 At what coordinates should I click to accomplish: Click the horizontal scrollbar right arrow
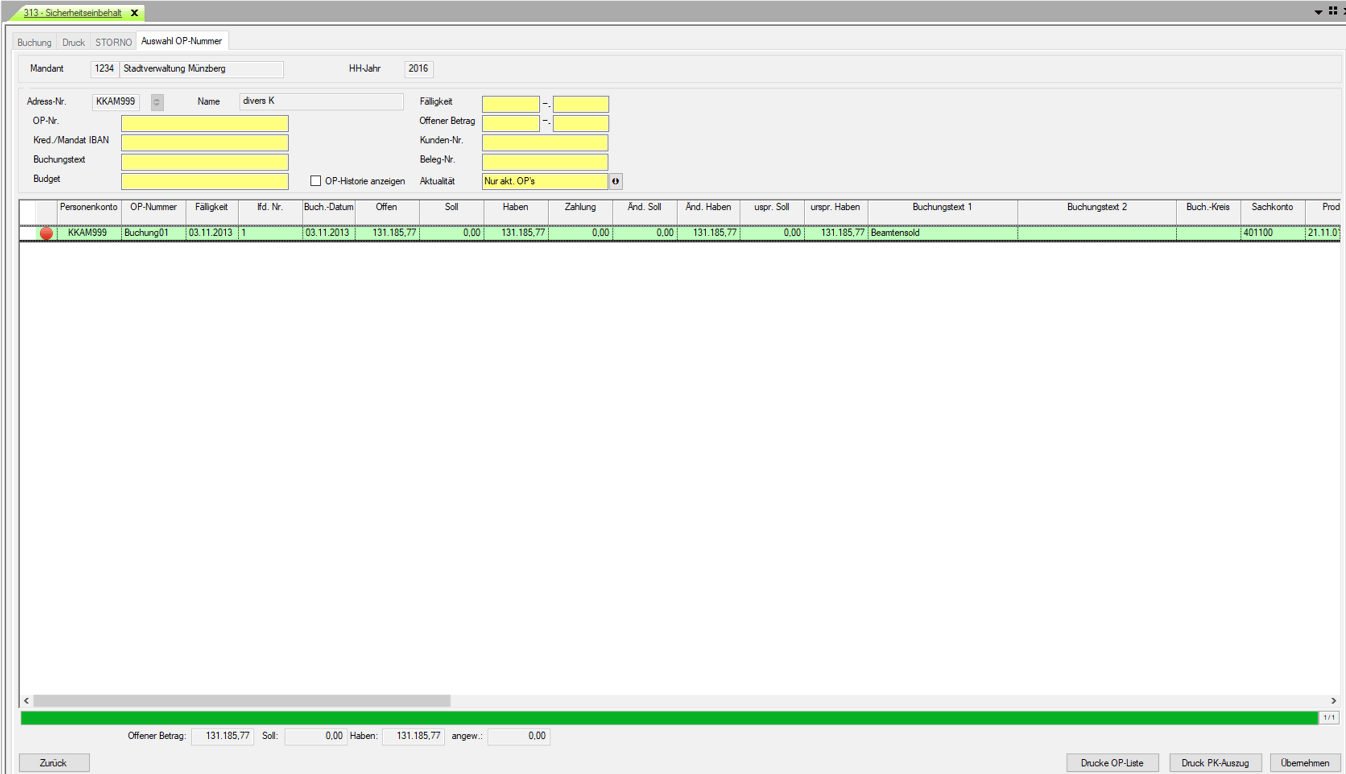pos(1333,701)
